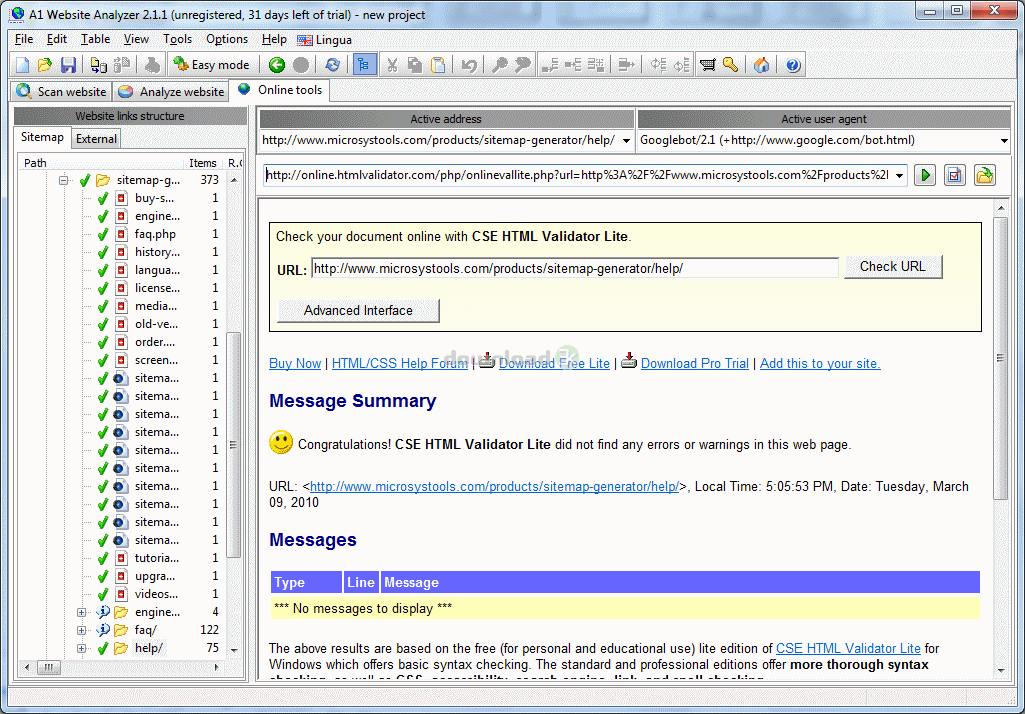Open the Active address dropdown
Screen dimensions: 1025x714
point(626,141)
